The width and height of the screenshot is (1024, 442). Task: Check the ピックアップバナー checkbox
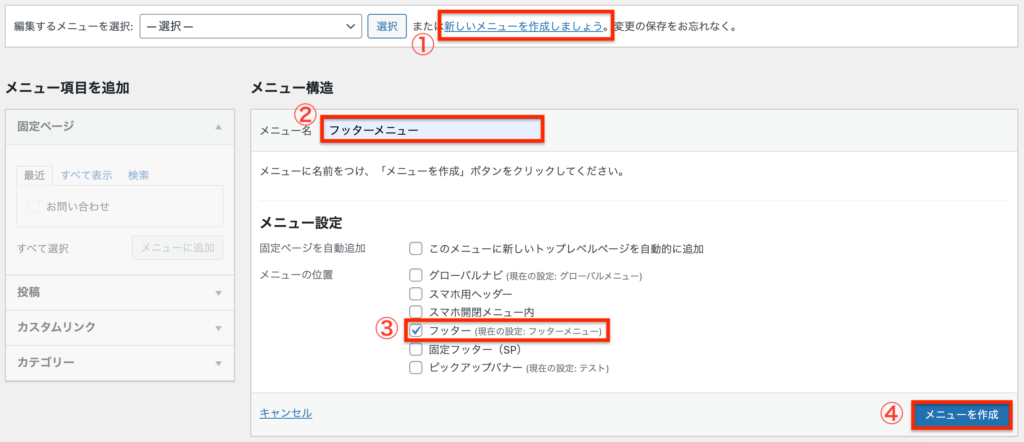[415, 368]
